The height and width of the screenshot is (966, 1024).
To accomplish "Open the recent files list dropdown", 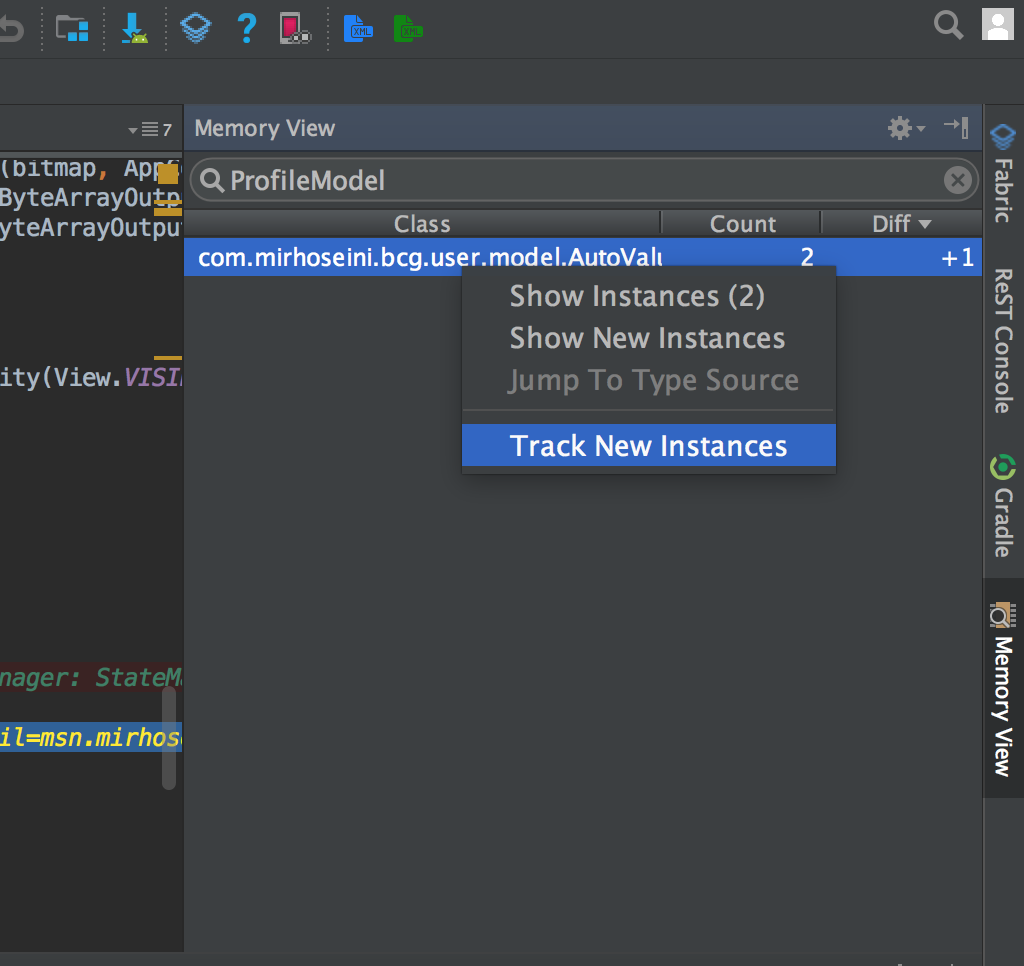I will click(150, 130).
